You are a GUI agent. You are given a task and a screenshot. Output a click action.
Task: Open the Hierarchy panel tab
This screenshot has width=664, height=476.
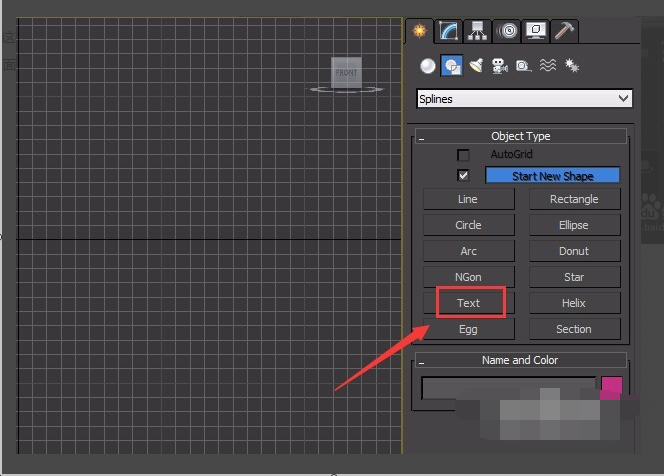[477, 31]
